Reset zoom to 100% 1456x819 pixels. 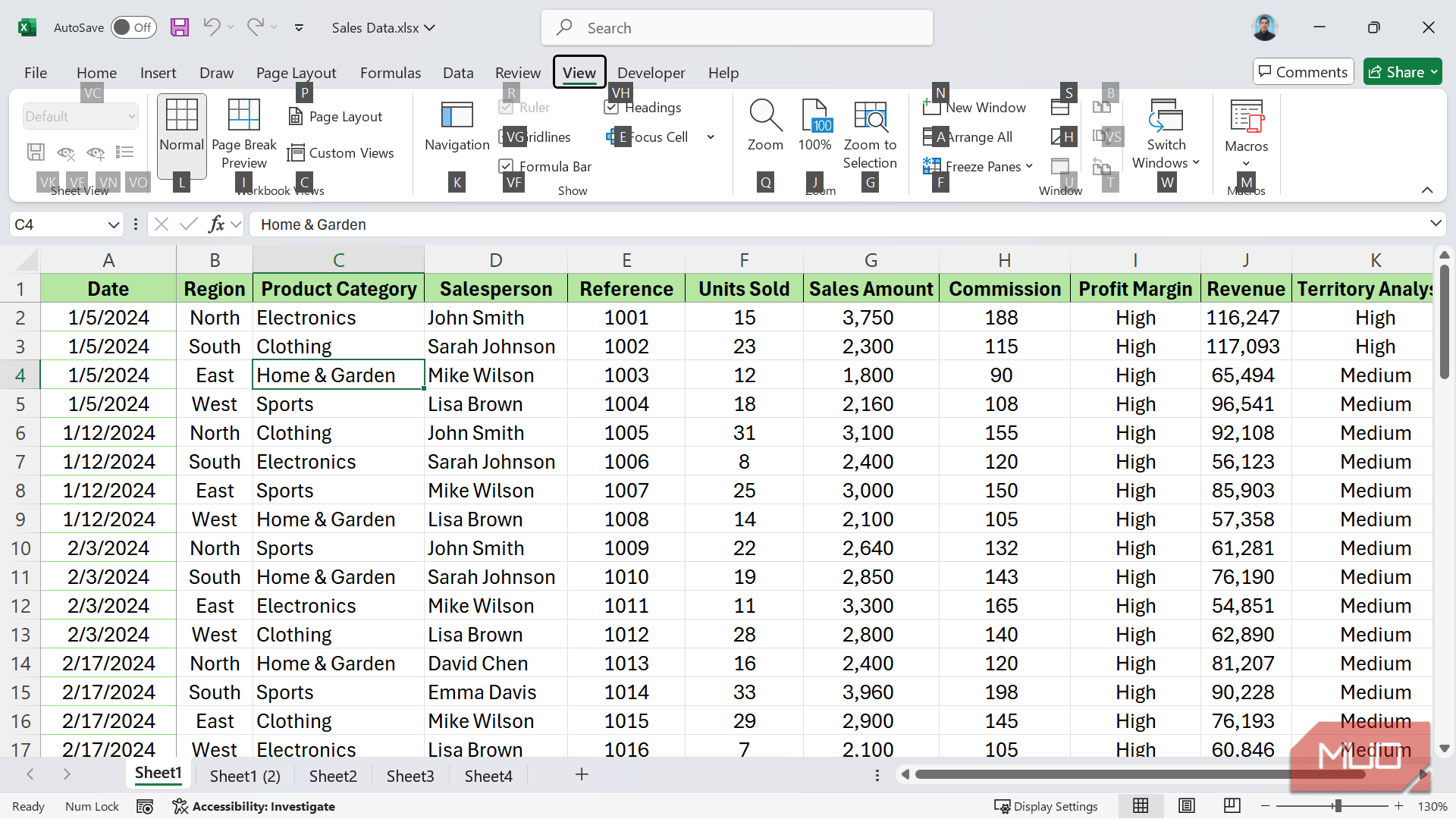(814, 127)
